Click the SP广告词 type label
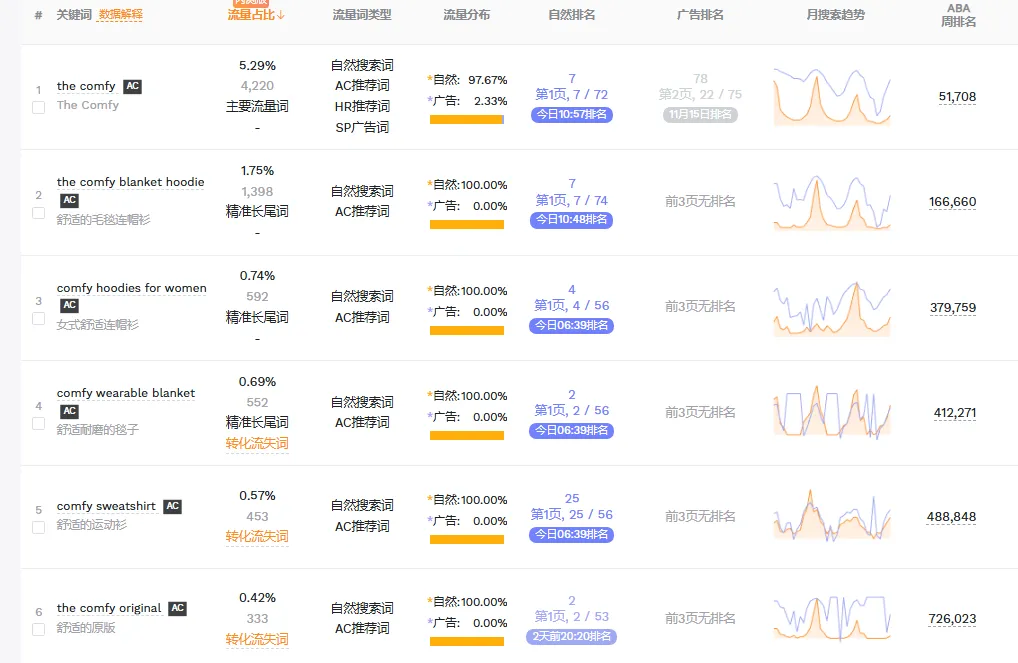The image size is (1018, 663). [362, 127]
